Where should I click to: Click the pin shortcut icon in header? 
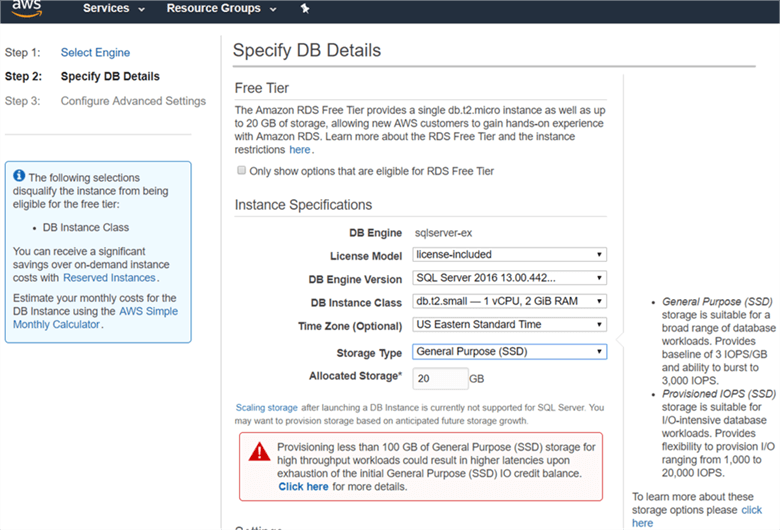click(305, 8)
